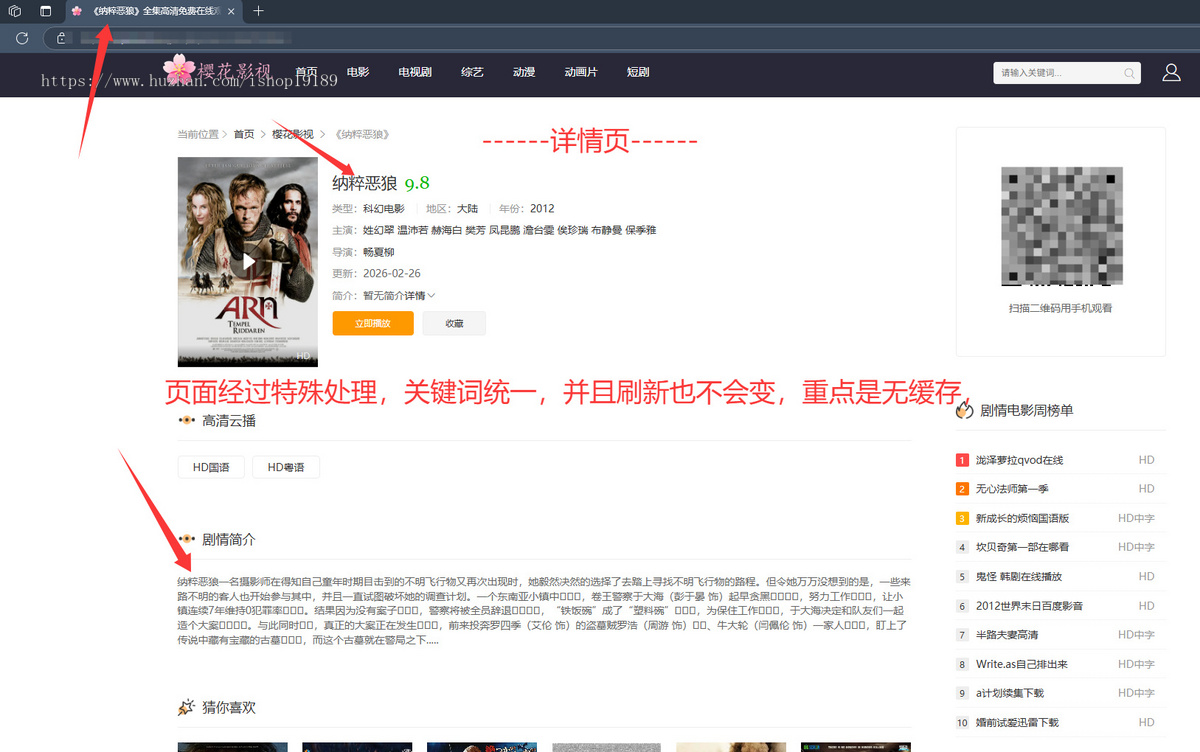Open ranked item 新成长的烦恼国语版
This screenshot has width=1200, height=752.
(x=1022, y=518)
